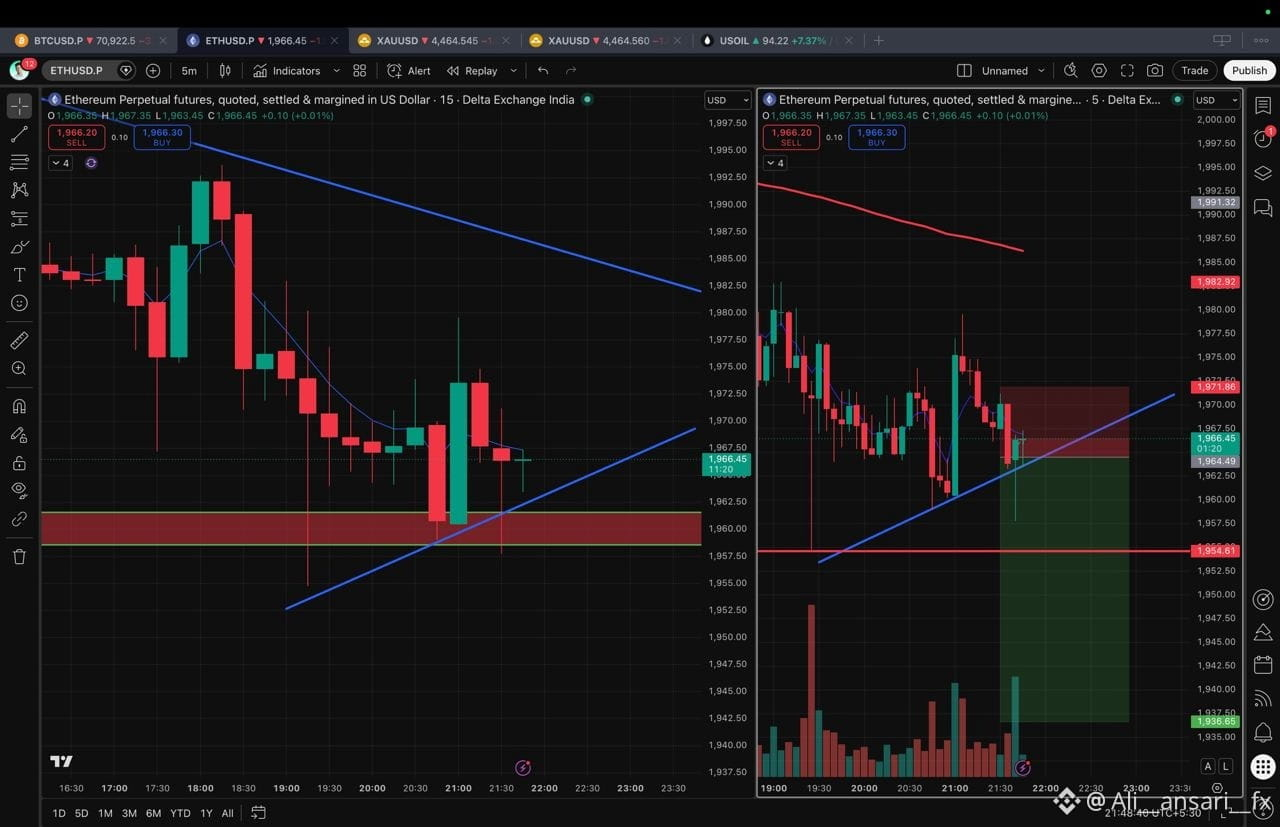Enter fullscreen mode
Screen dimensions: 1280x827
click(1127, 71)
